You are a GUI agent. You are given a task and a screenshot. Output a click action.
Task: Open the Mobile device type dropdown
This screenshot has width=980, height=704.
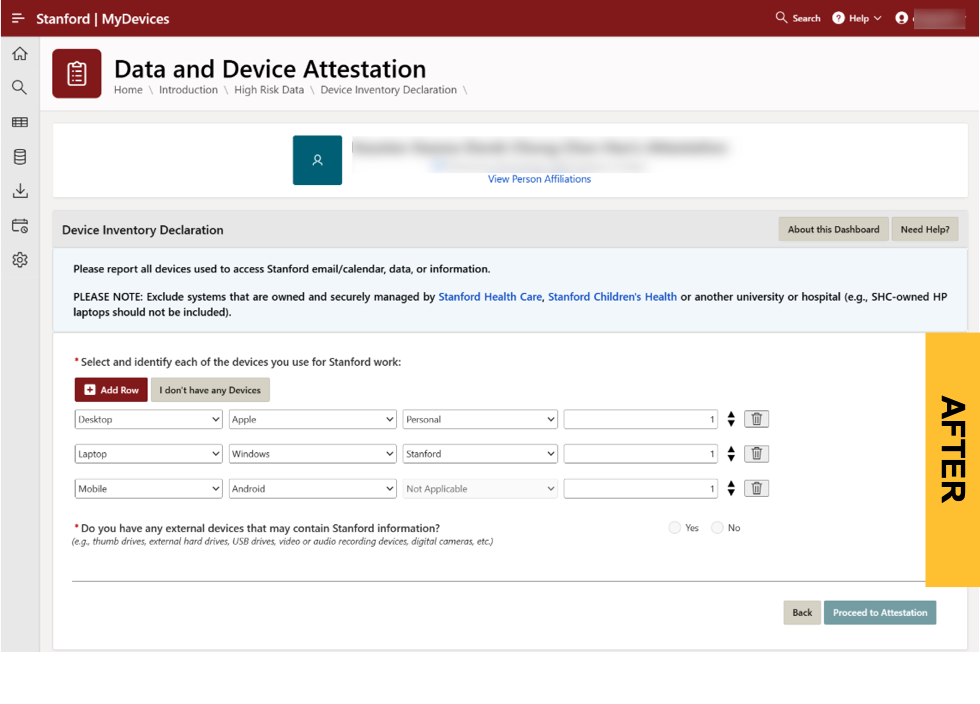[148, 488]
